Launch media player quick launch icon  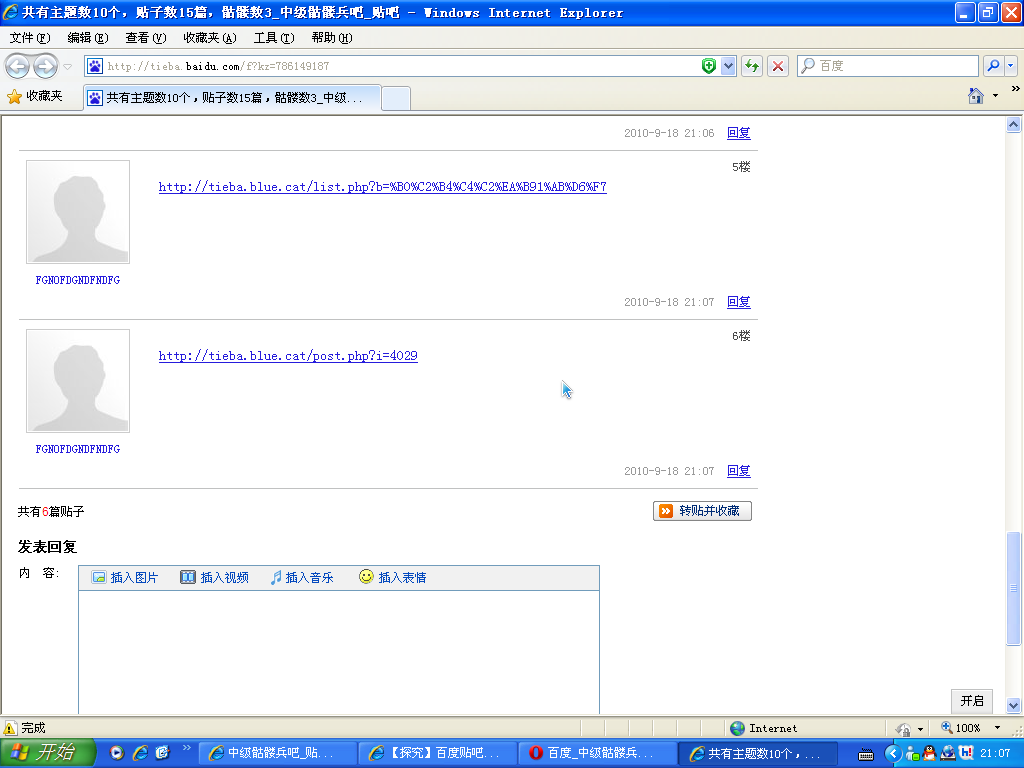117,753
